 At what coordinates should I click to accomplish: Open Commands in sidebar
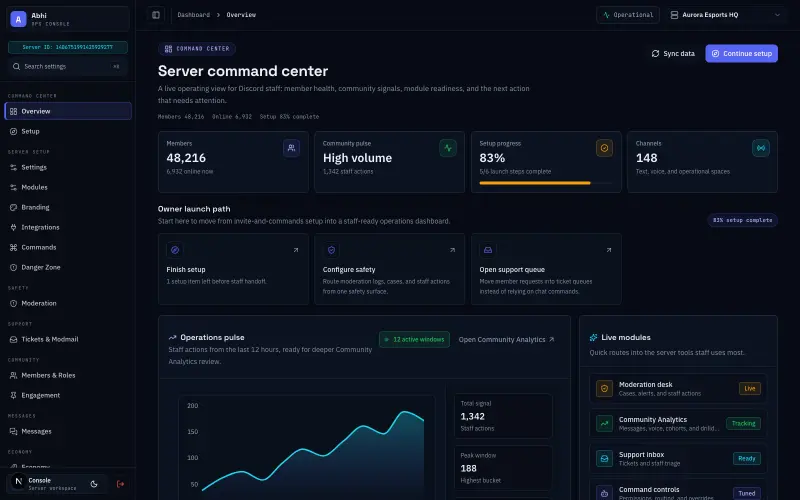[68, 247]
